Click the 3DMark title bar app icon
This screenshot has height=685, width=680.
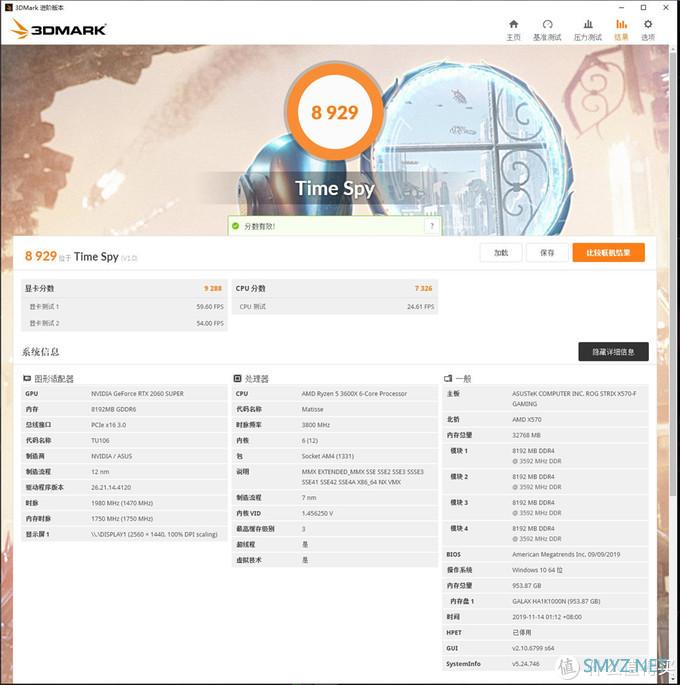[8, 7]
